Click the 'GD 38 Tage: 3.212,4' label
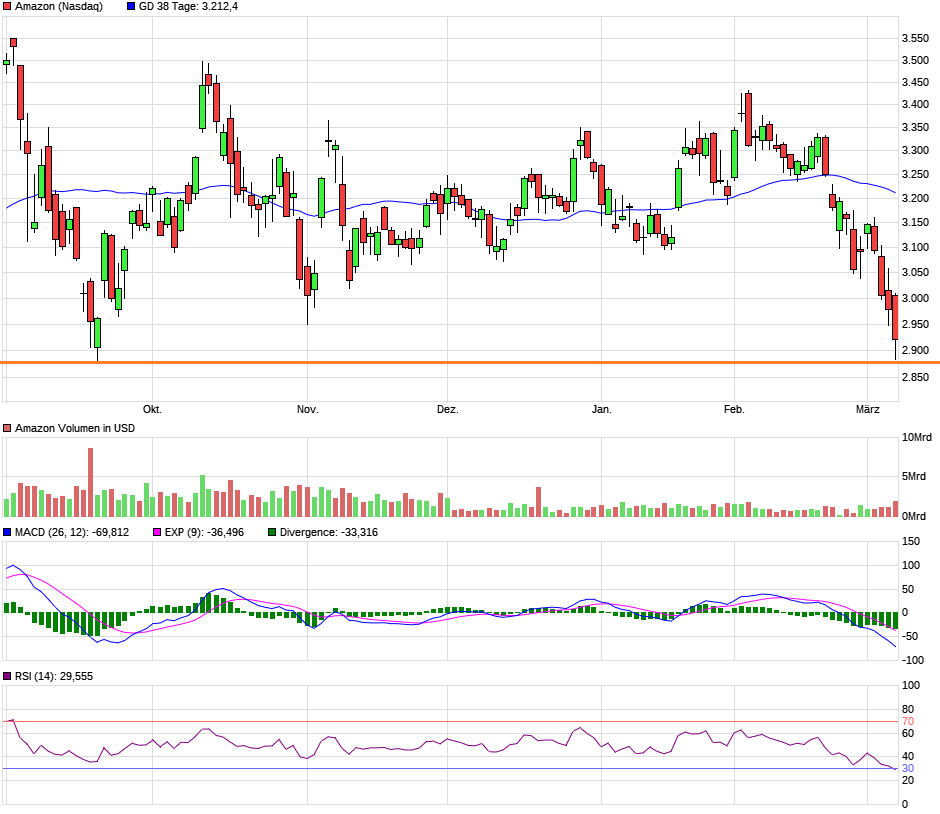Screen dimensions: 940x814 [188, 7]
